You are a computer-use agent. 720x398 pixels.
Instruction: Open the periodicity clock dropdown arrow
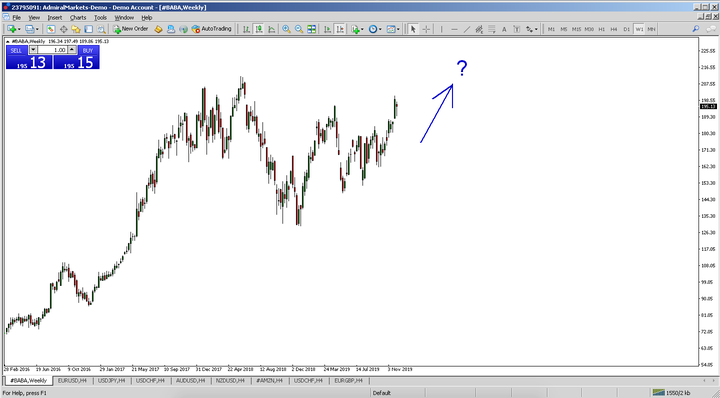380,29
